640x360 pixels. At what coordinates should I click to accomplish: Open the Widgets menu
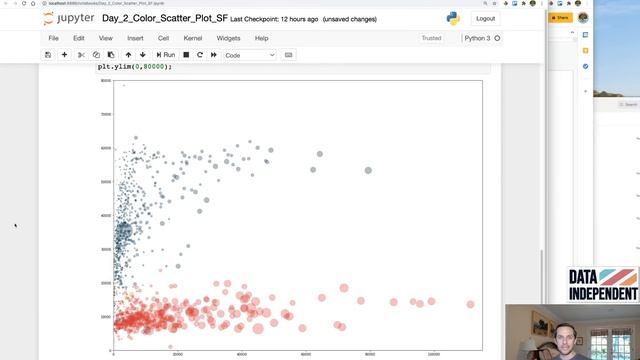228,38
